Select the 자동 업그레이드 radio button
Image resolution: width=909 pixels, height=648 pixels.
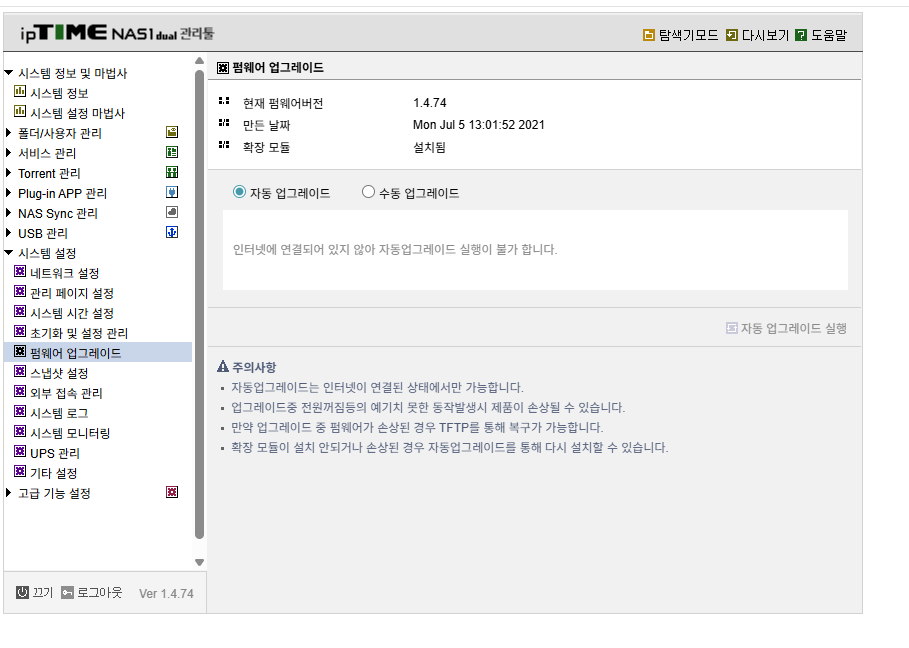click(239, 192)
